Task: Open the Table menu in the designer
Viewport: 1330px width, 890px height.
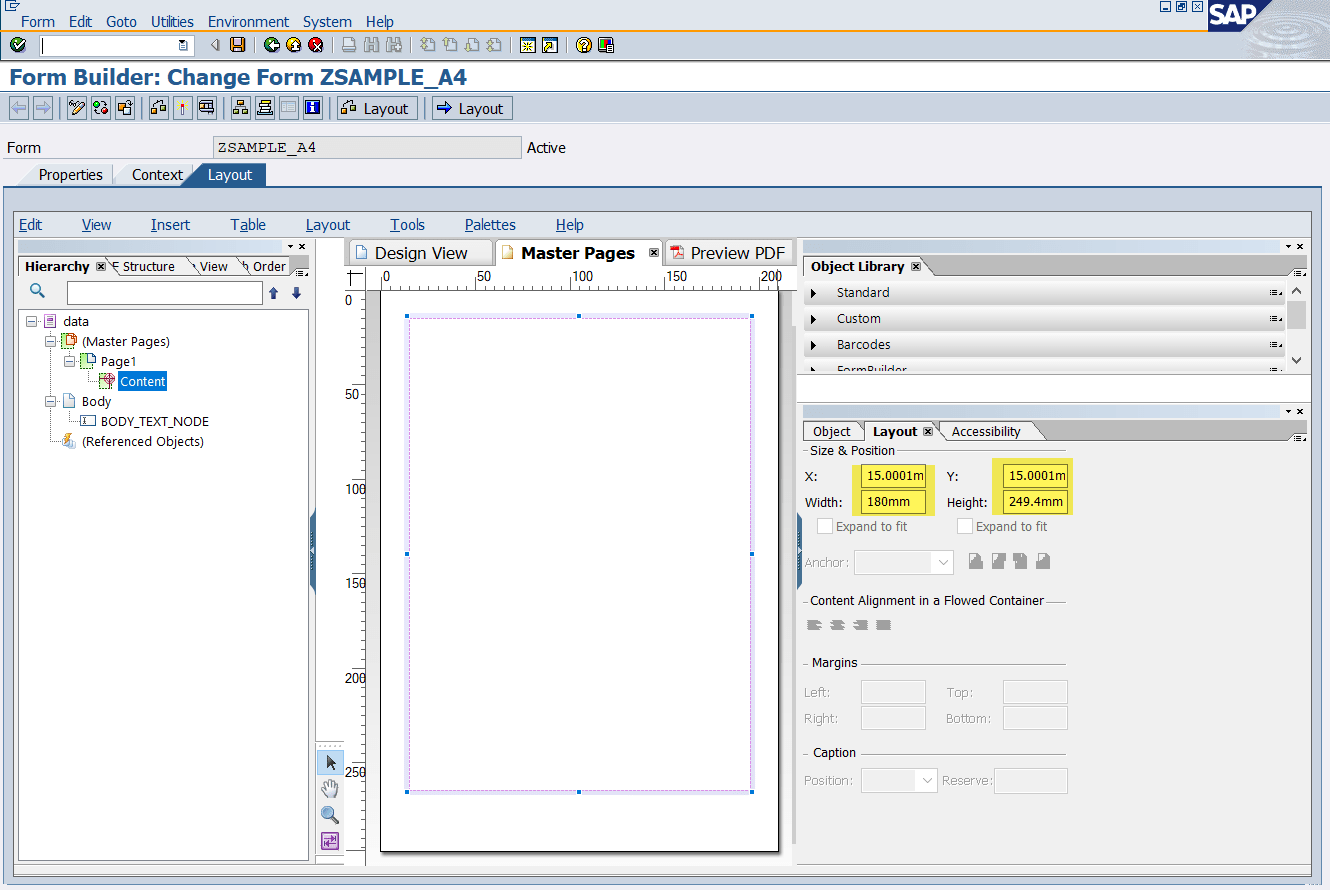Action: click(x=248, y=225)
